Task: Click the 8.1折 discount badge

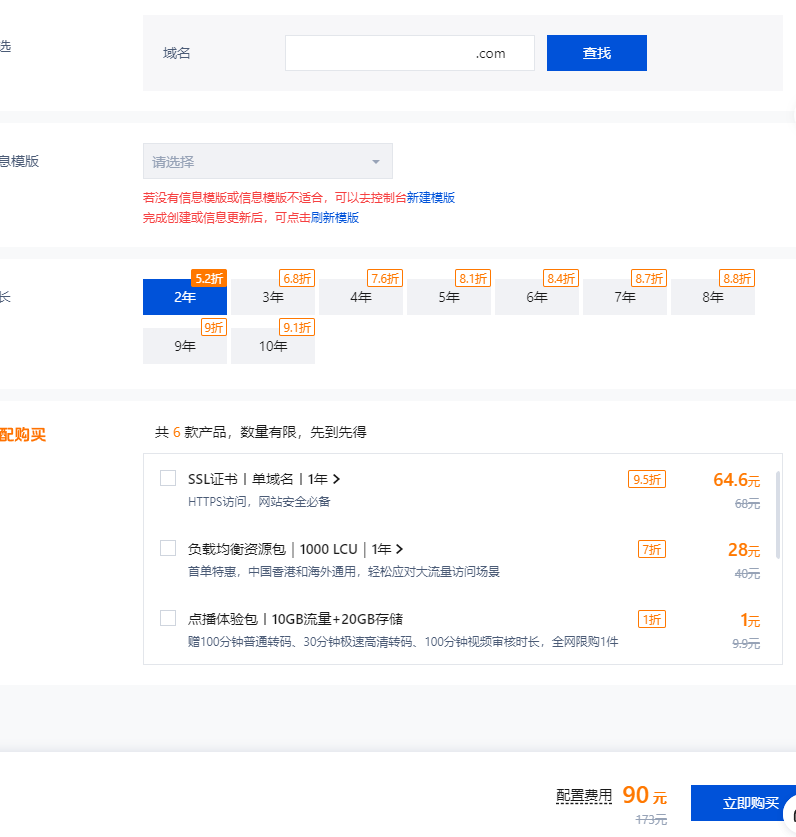Action: [x=473, y=278]
